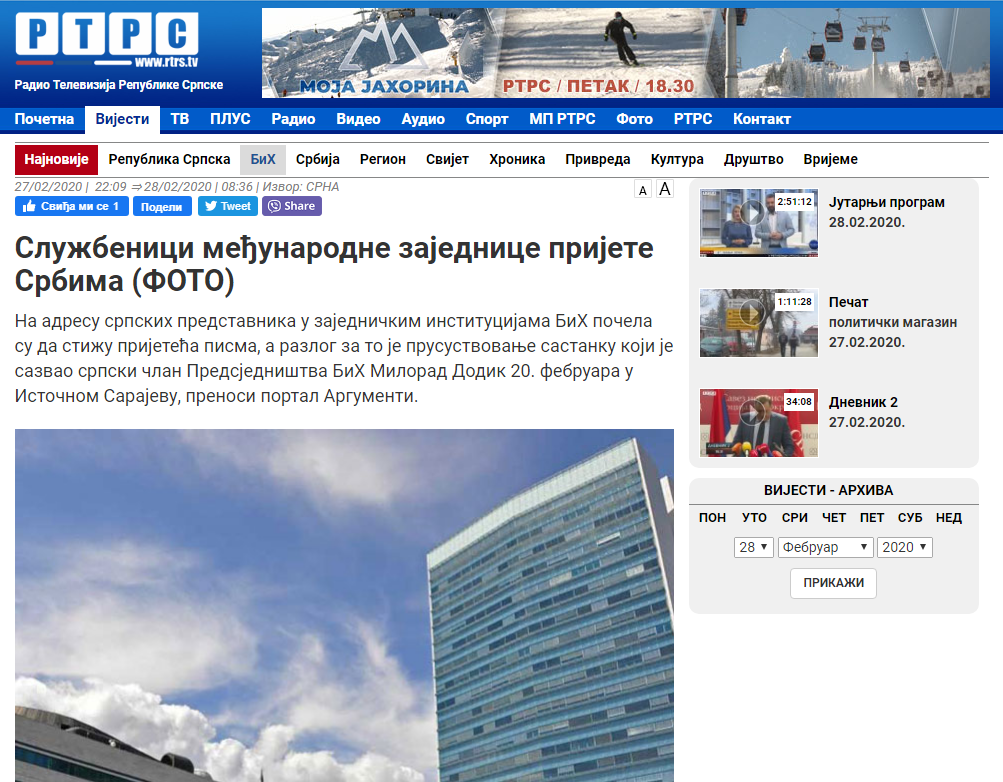Select ПЛУС in the main menu
The width and height of the screenshot is (1003, 782).
(x=230, y=119)
